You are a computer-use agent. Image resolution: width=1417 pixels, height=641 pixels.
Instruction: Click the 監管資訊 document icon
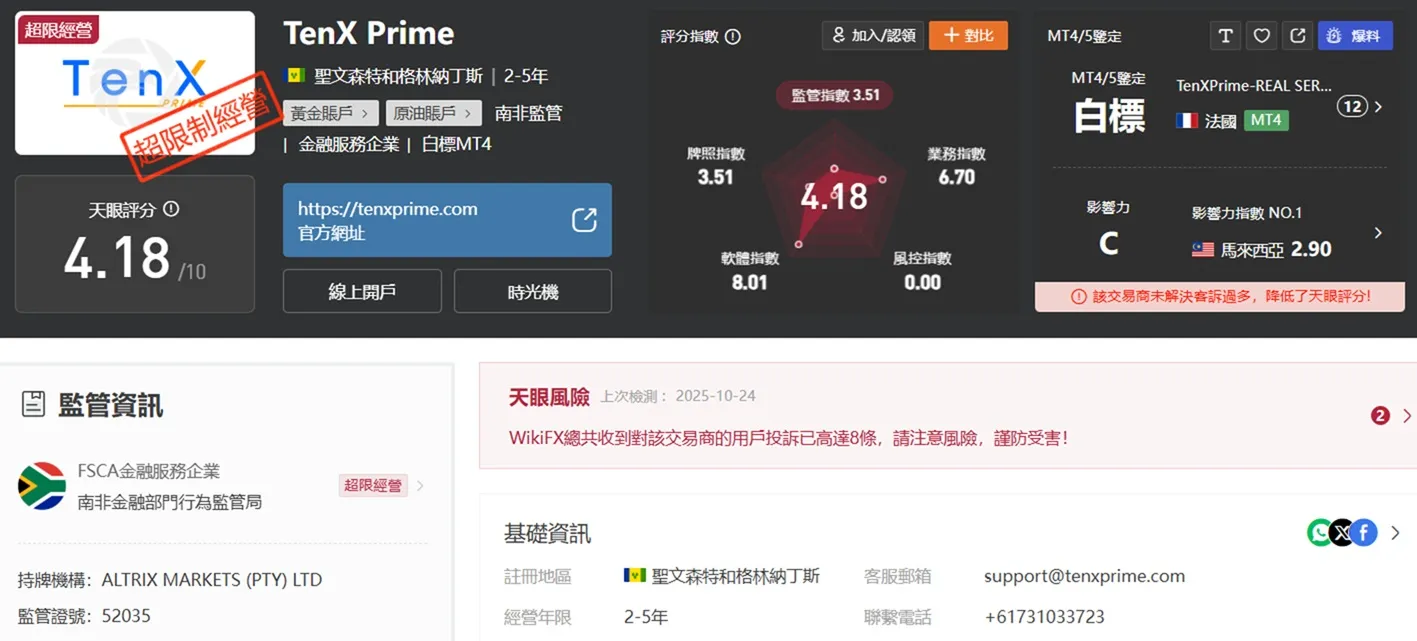(x=33, y=404)
